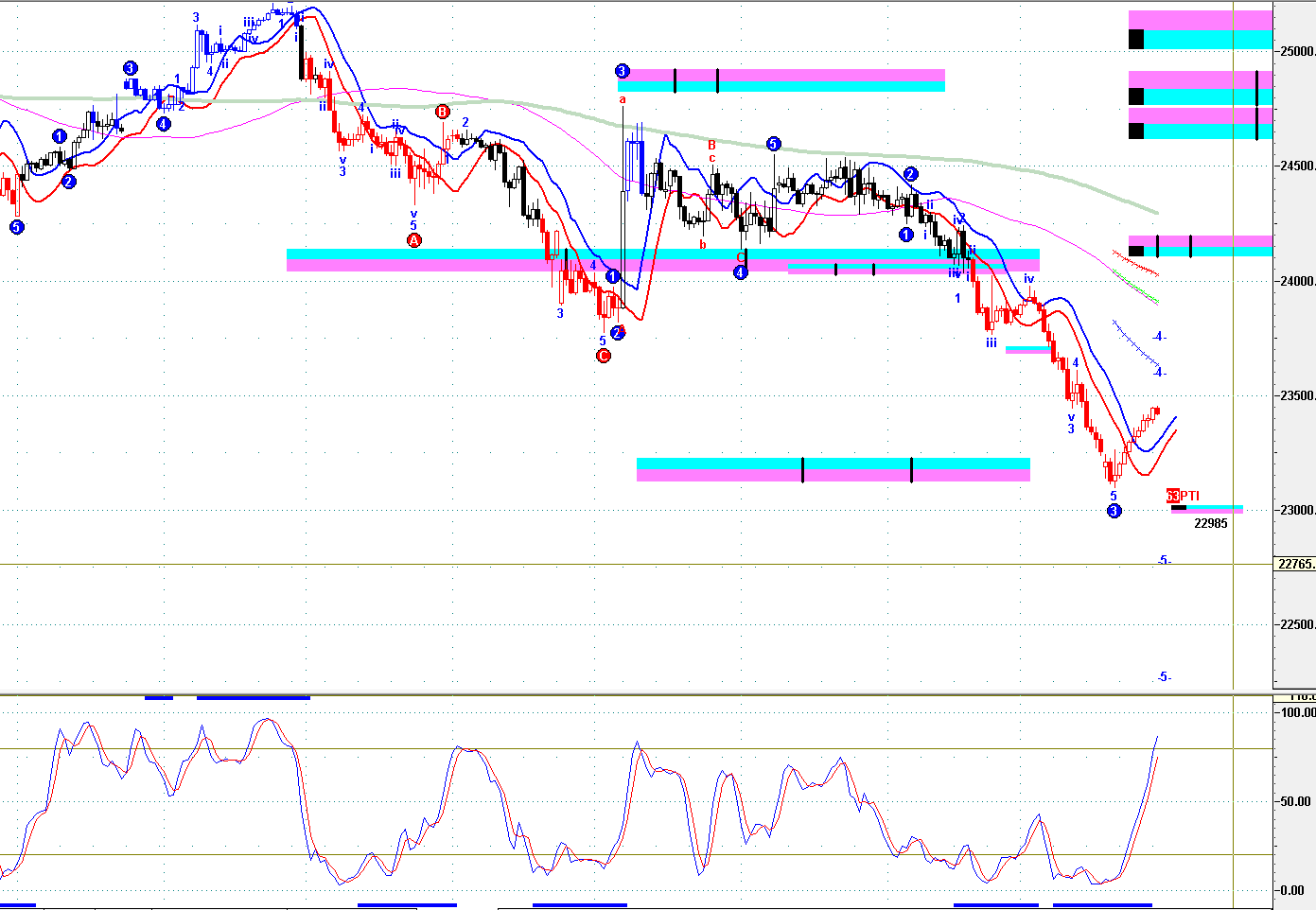Select the red circled B wave marker
The height and width of the screenshot is (910, 1316).
pyautogui.click(x=443, y=112)
